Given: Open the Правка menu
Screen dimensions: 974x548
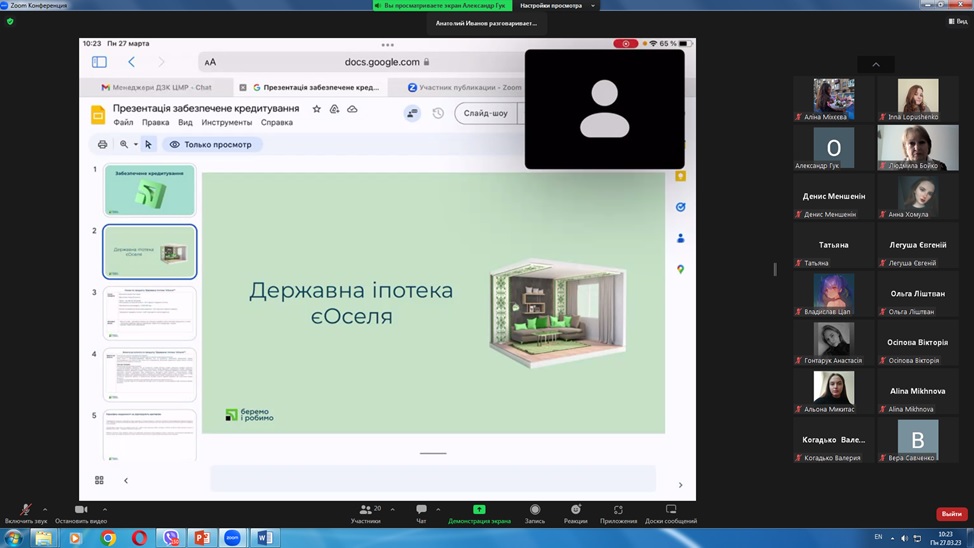Looking at the screenshot, I should (155, 122).
